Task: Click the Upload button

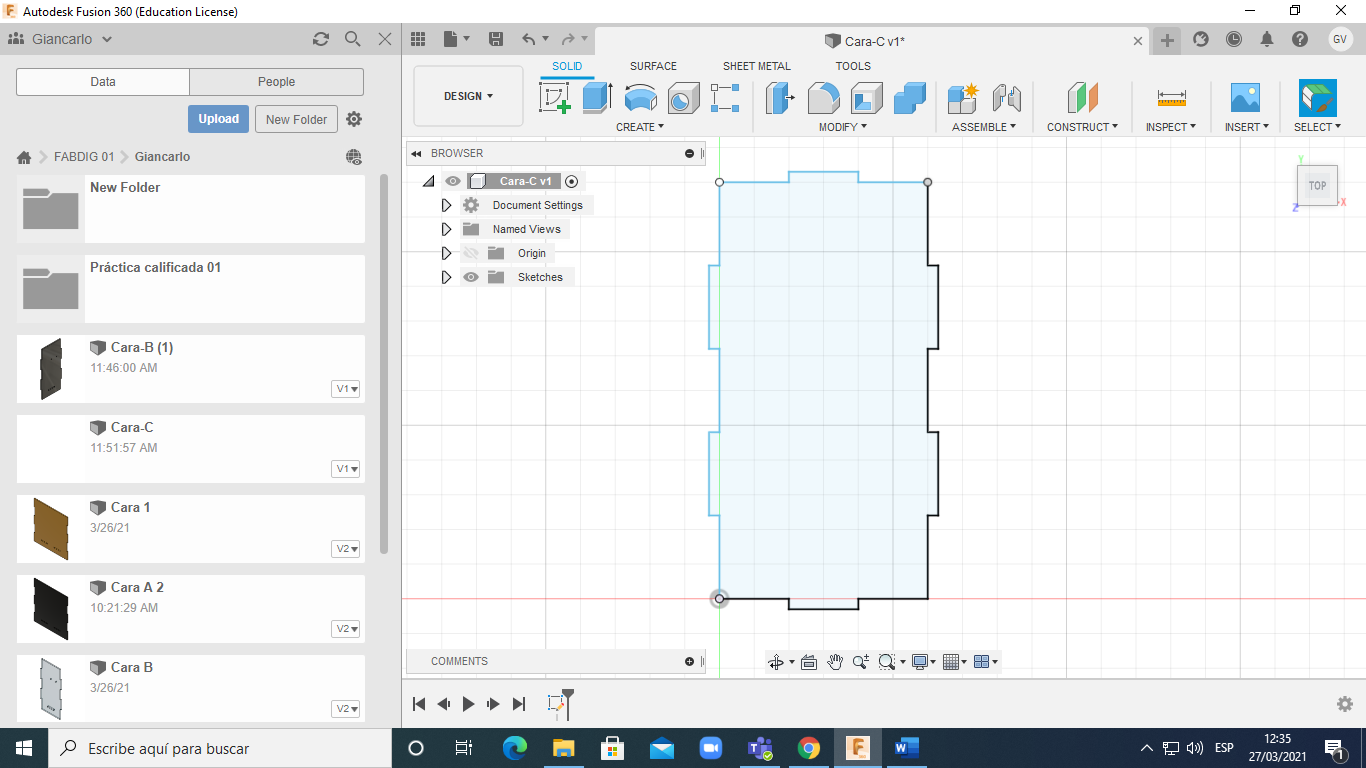Action: 218,119
